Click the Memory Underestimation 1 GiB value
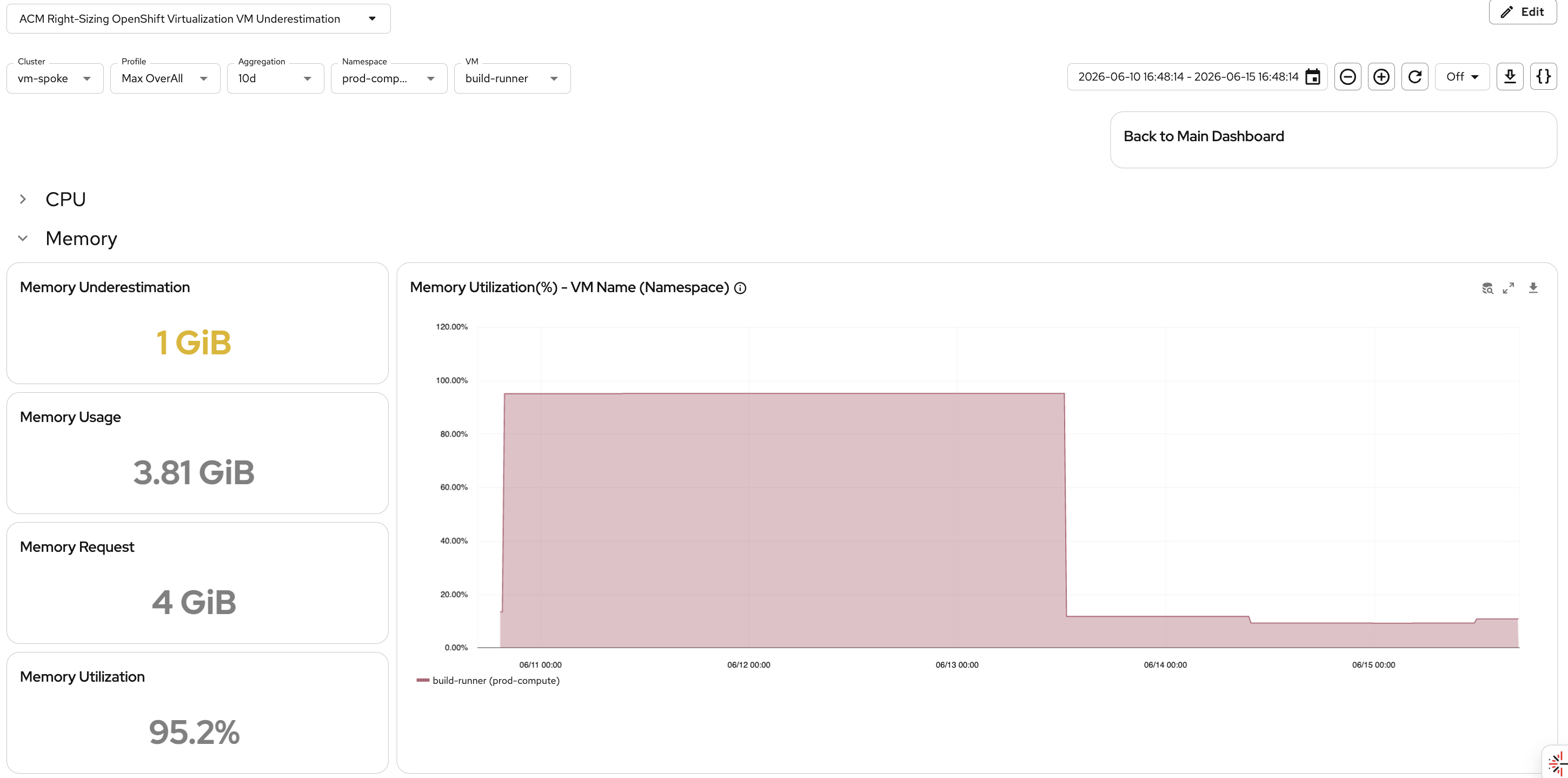 point(194,342)
